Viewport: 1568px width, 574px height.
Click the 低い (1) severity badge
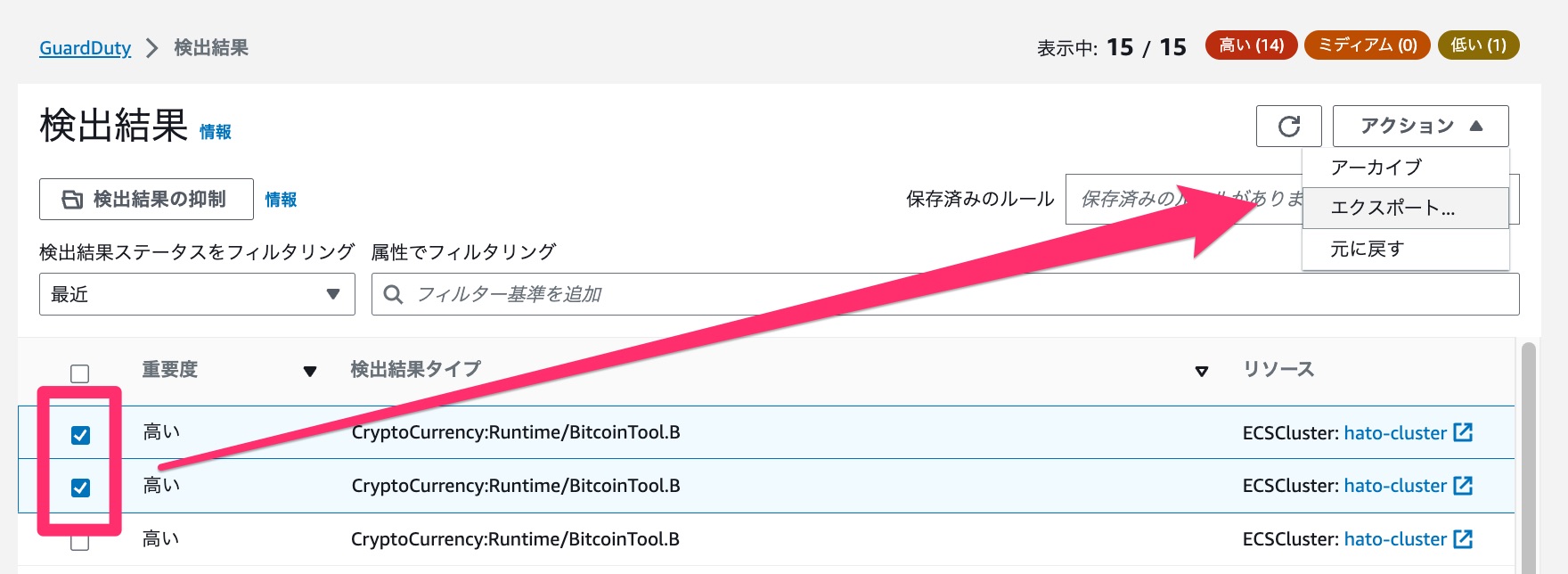[1478, 45]
